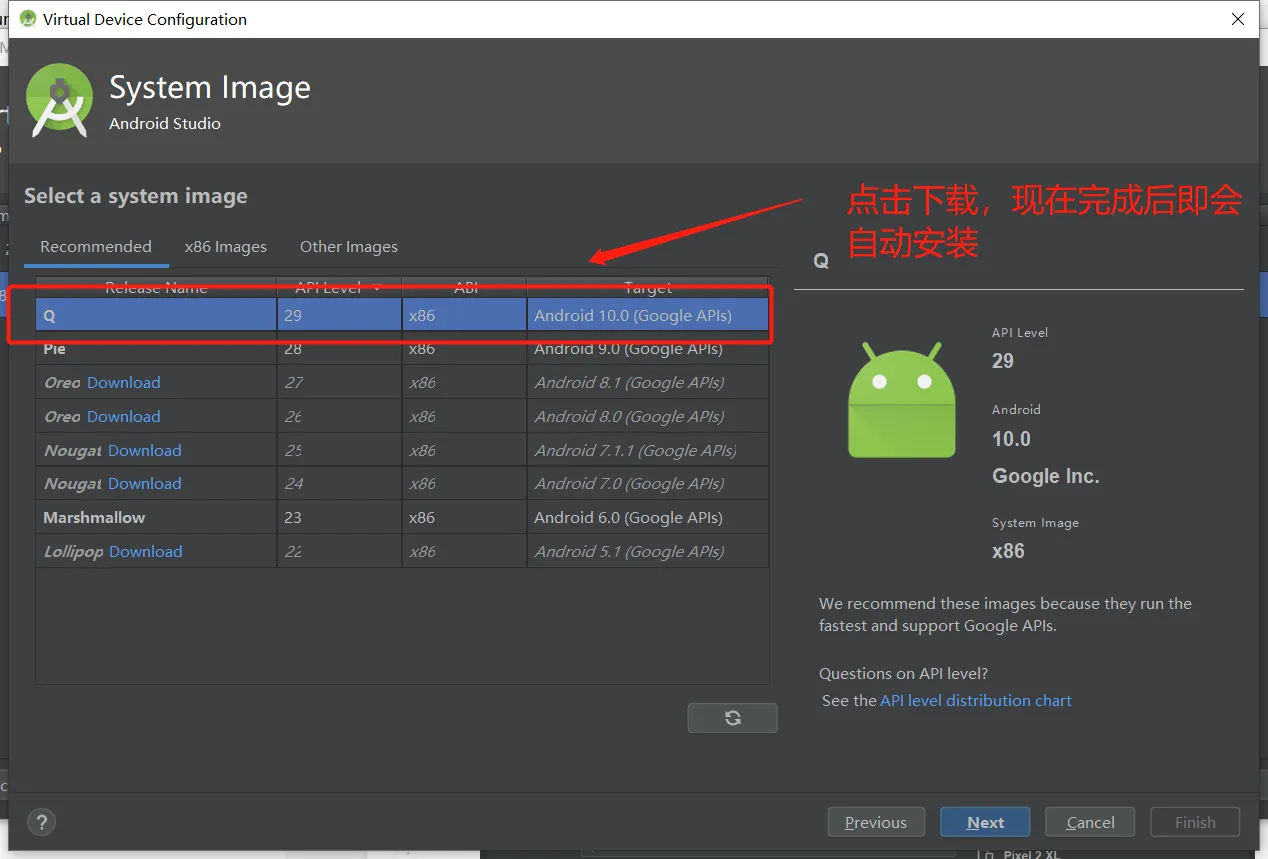Click the API level 23 cell
The width and height of the screenshot is (1268, 859).
(339, 518)
